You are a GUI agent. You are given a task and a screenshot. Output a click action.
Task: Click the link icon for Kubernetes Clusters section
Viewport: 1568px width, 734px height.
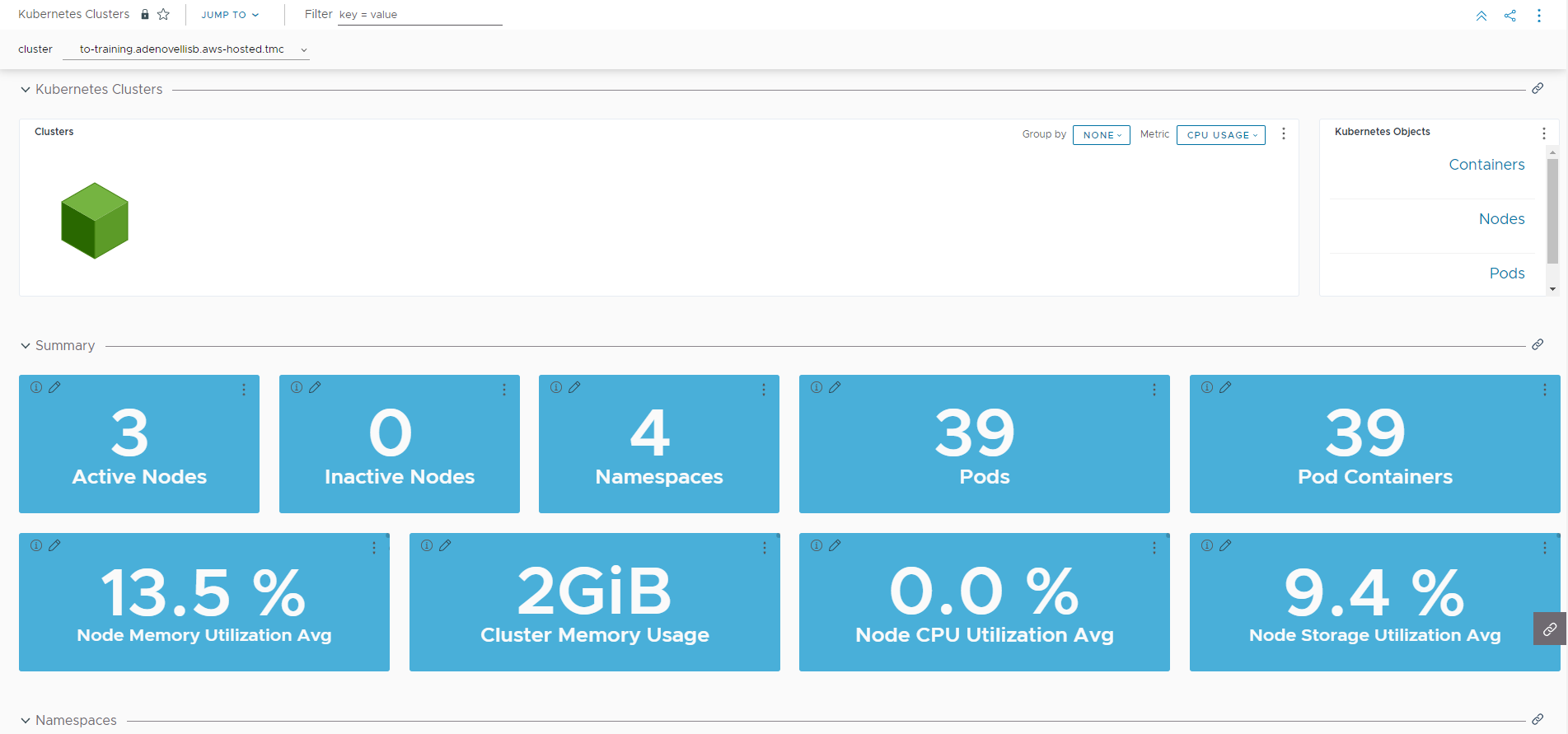[x=1537, y=89]
